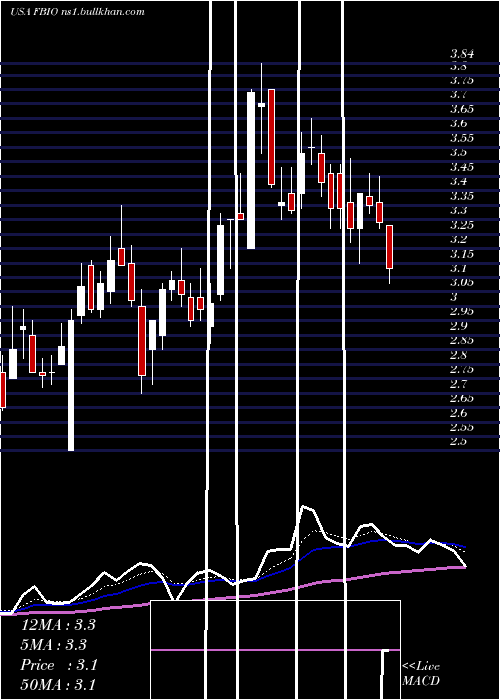Select the long white candle bottoming at 2.5

tap(71, 385)
